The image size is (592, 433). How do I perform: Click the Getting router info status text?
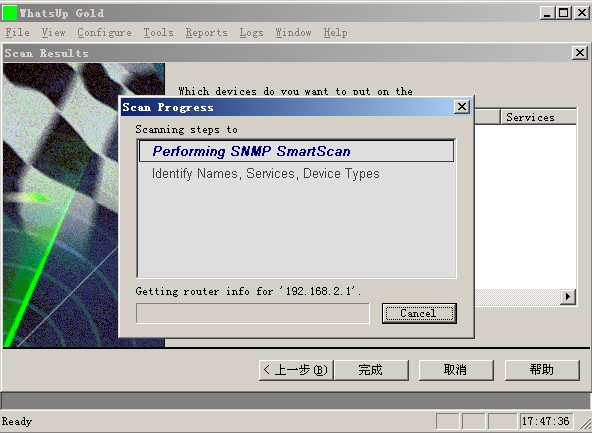click(248, 291)
